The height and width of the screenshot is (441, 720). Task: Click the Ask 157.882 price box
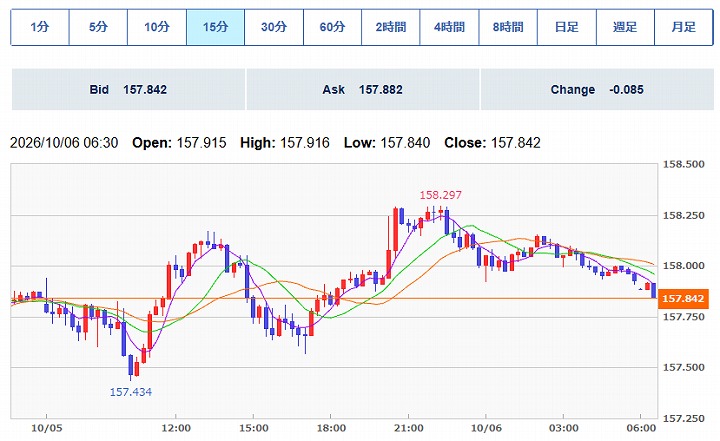[x=363, y=89]
